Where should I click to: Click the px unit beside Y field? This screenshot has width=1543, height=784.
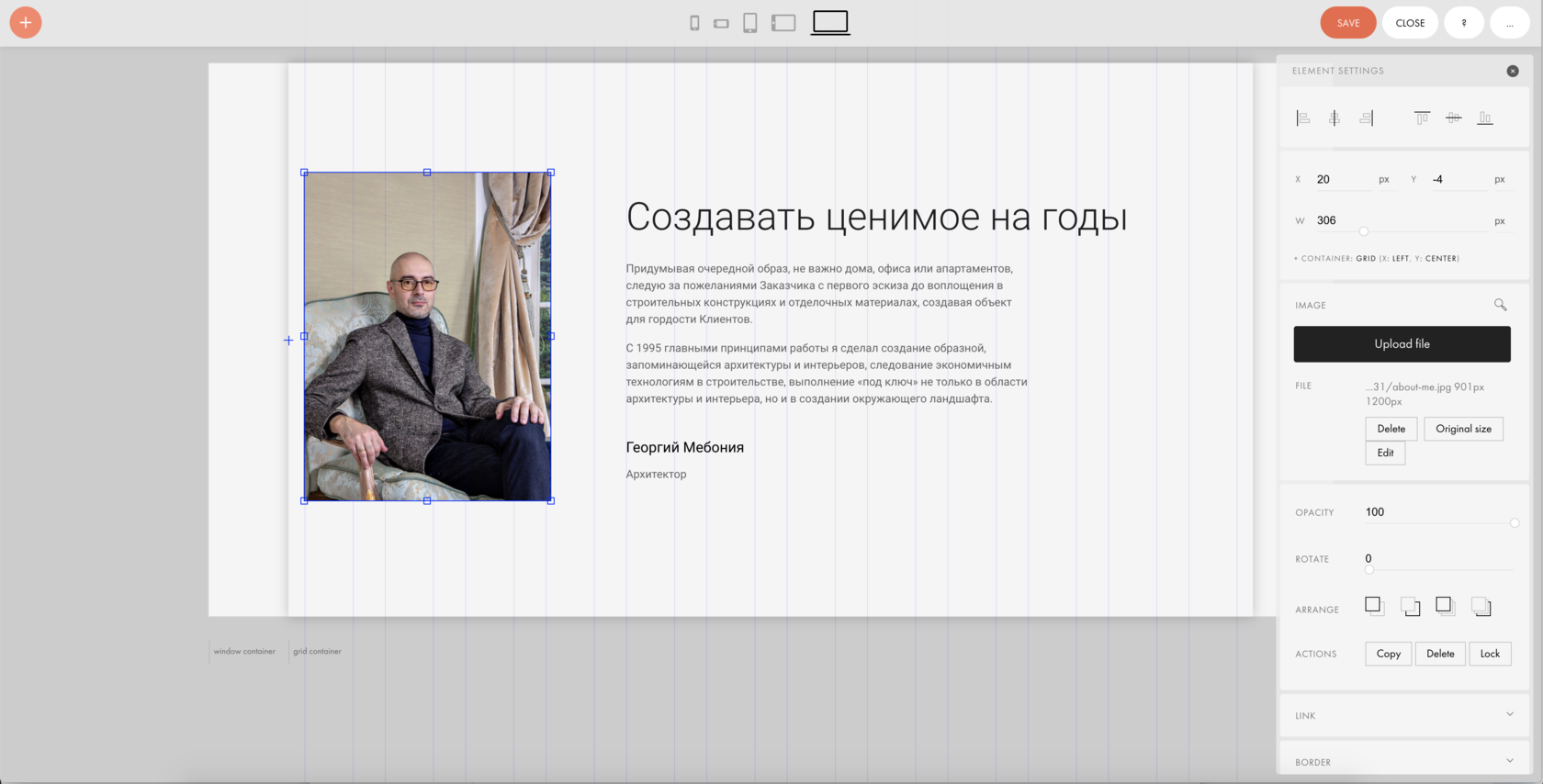(x=1500, y=180)
